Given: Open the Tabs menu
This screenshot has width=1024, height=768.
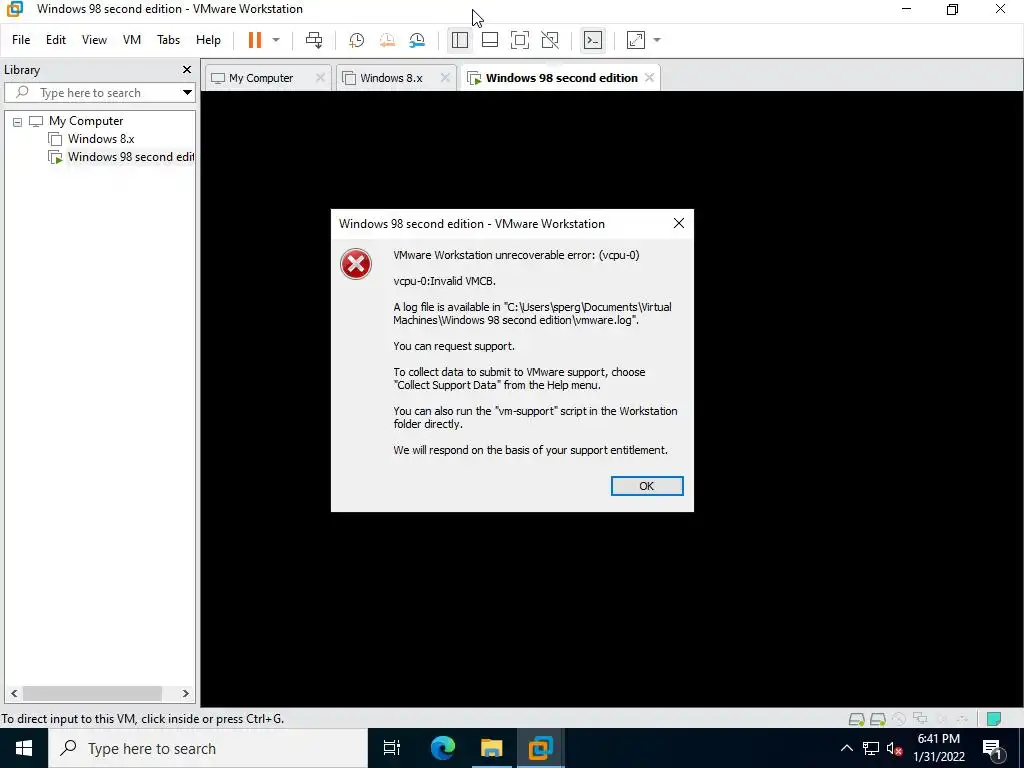Looking at the screenshot, I should point(168,40).
